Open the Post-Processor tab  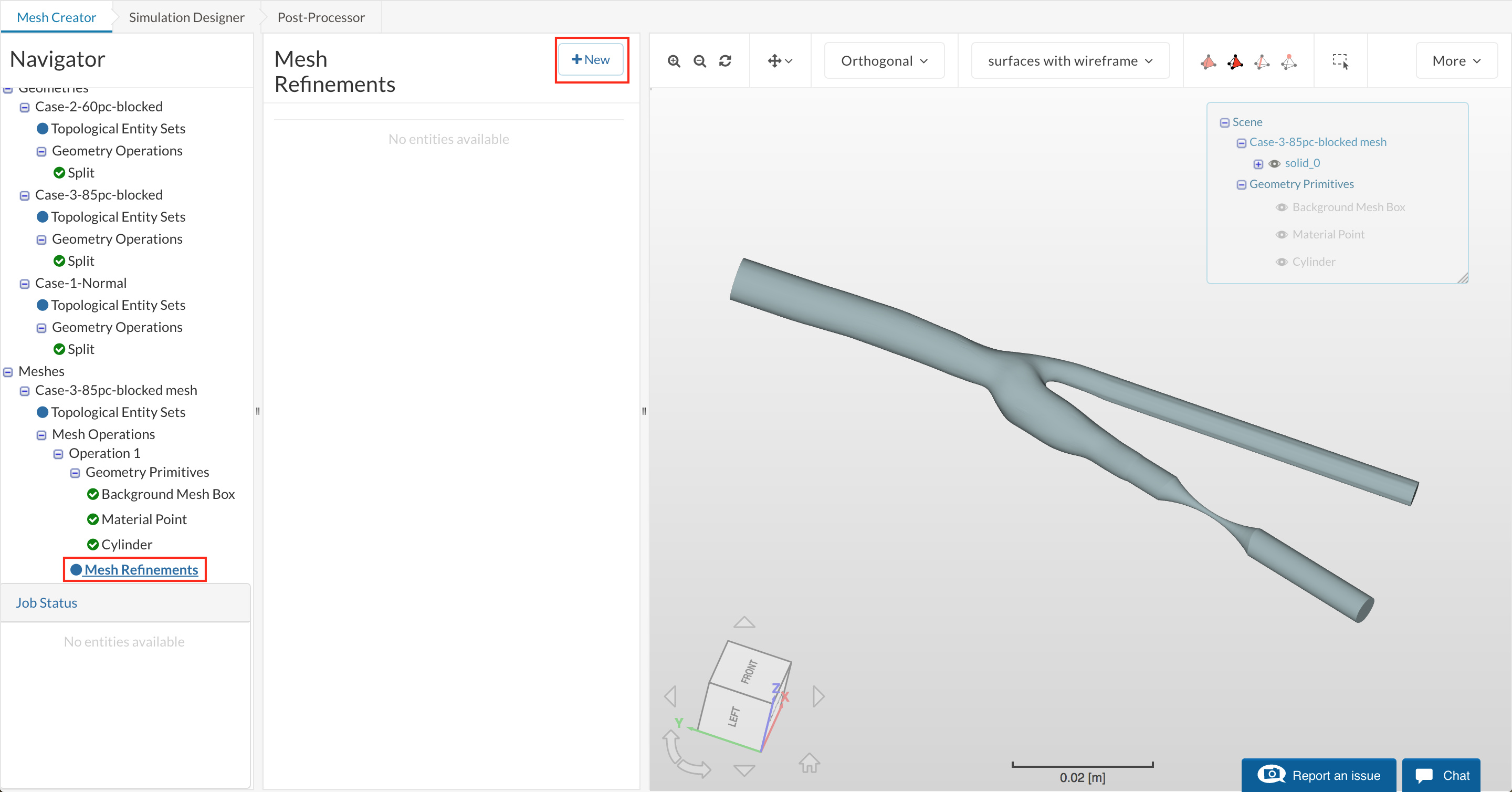[321, 17]
